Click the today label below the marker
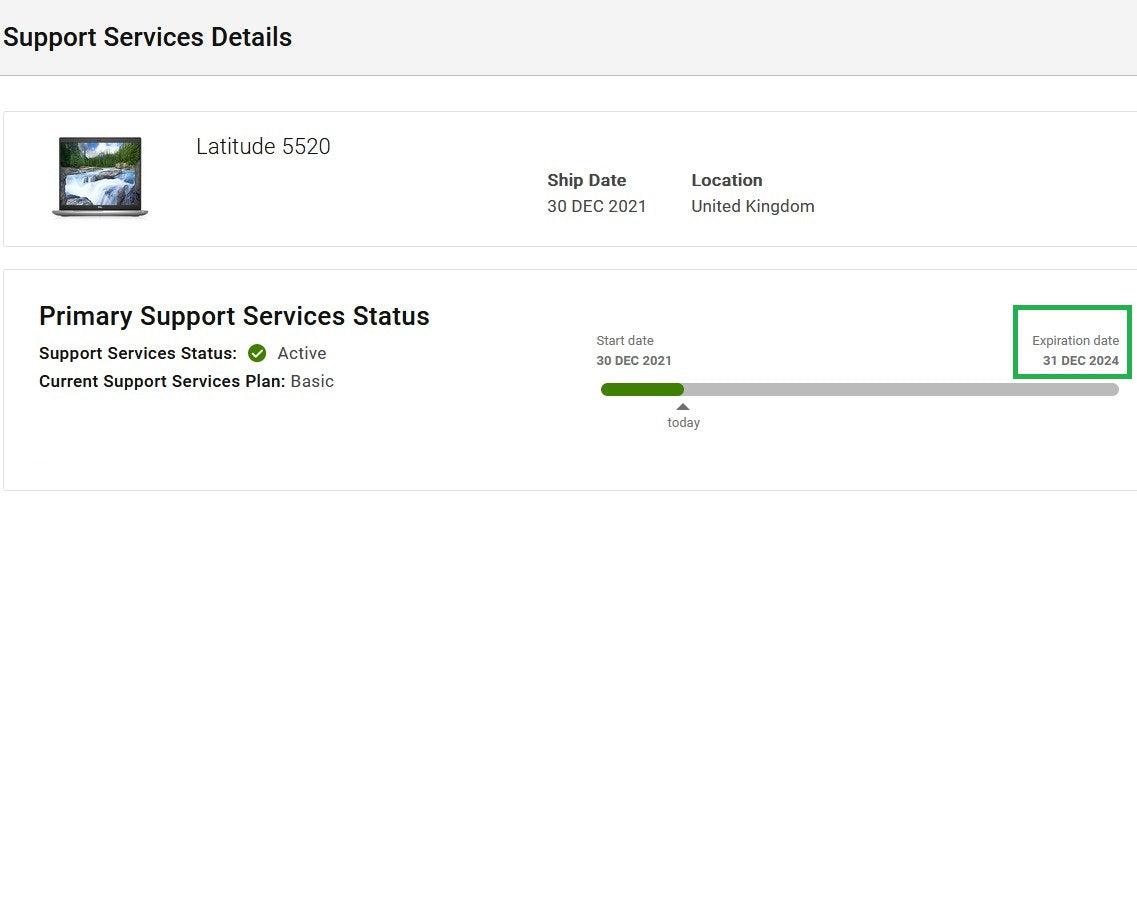Image resolution: width=1137 pixels, height=920 pixels. click(x=684, y=423)
